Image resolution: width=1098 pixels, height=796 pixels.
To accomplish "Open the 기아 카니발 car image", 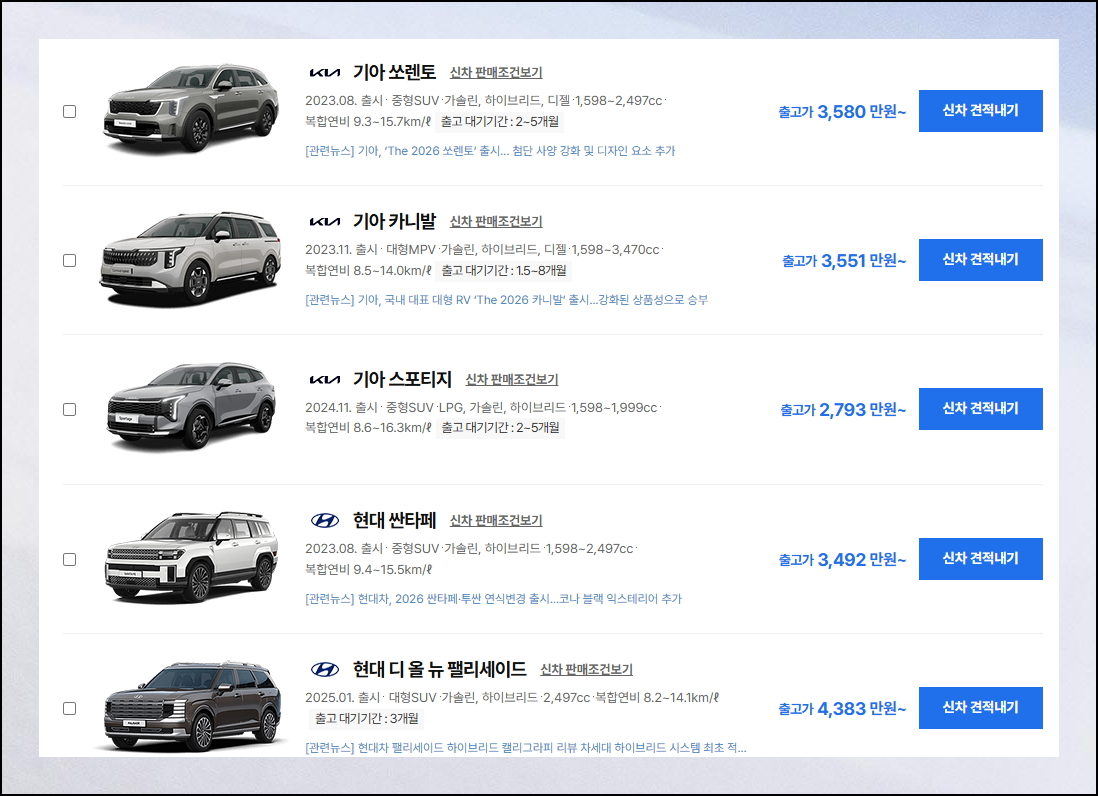I will pyautogui.click(x=190, y=259).
